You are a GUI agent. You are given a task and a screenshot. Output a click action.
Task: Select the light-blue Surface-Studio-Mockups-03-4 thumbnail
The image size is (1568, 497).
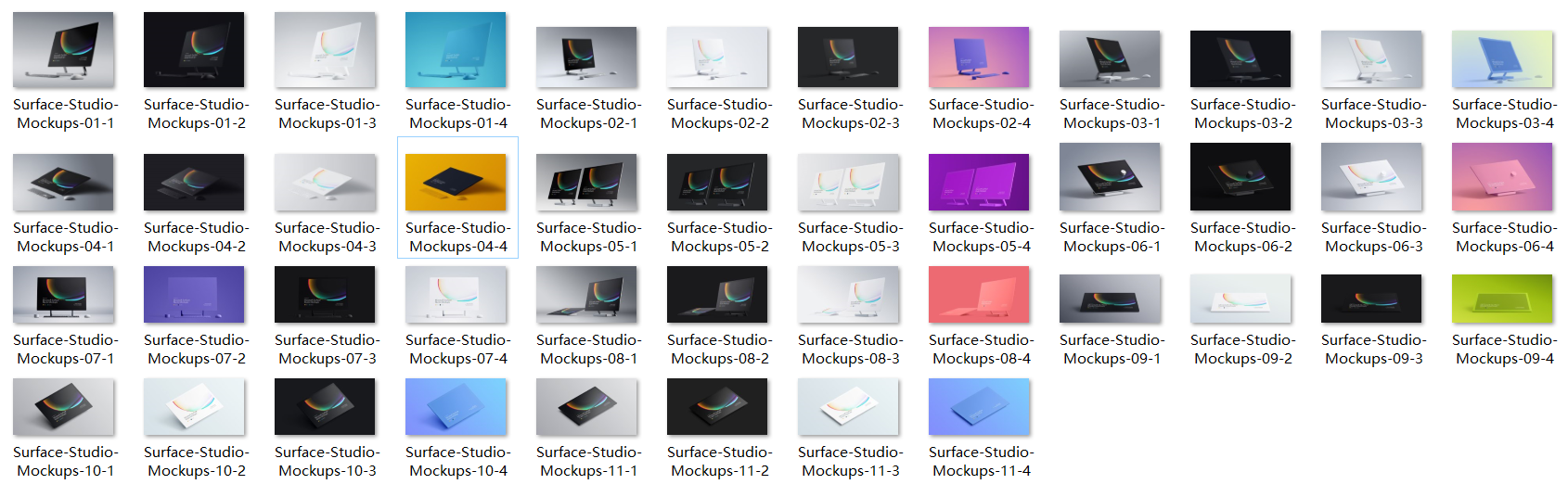tap(1502, 59)
